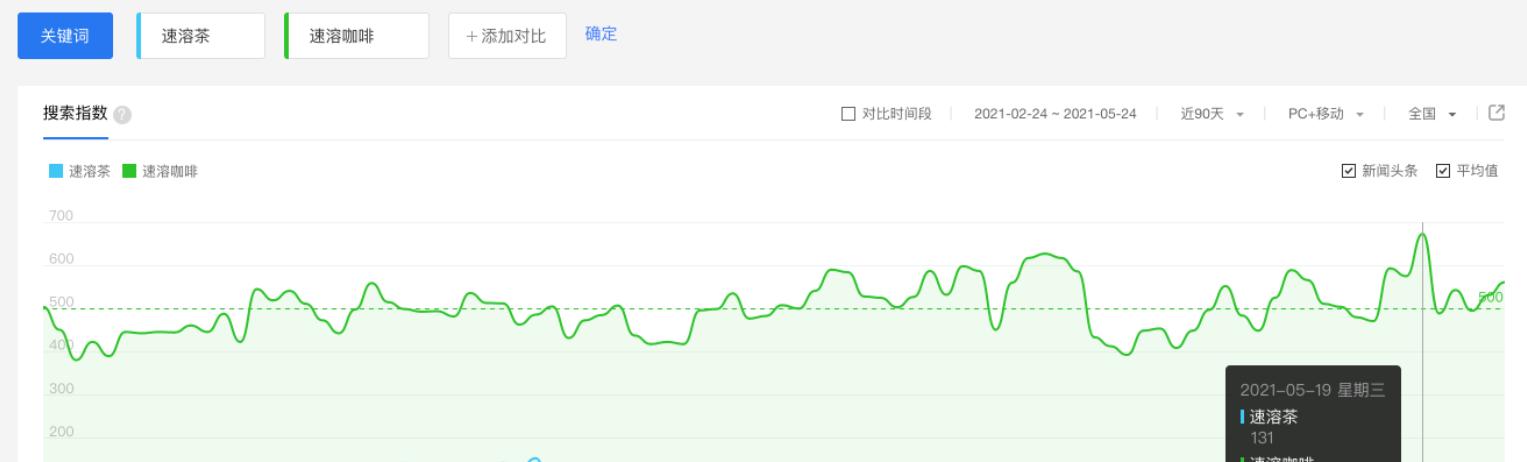Click the 搜索指数 tab title

coord(75,113)
